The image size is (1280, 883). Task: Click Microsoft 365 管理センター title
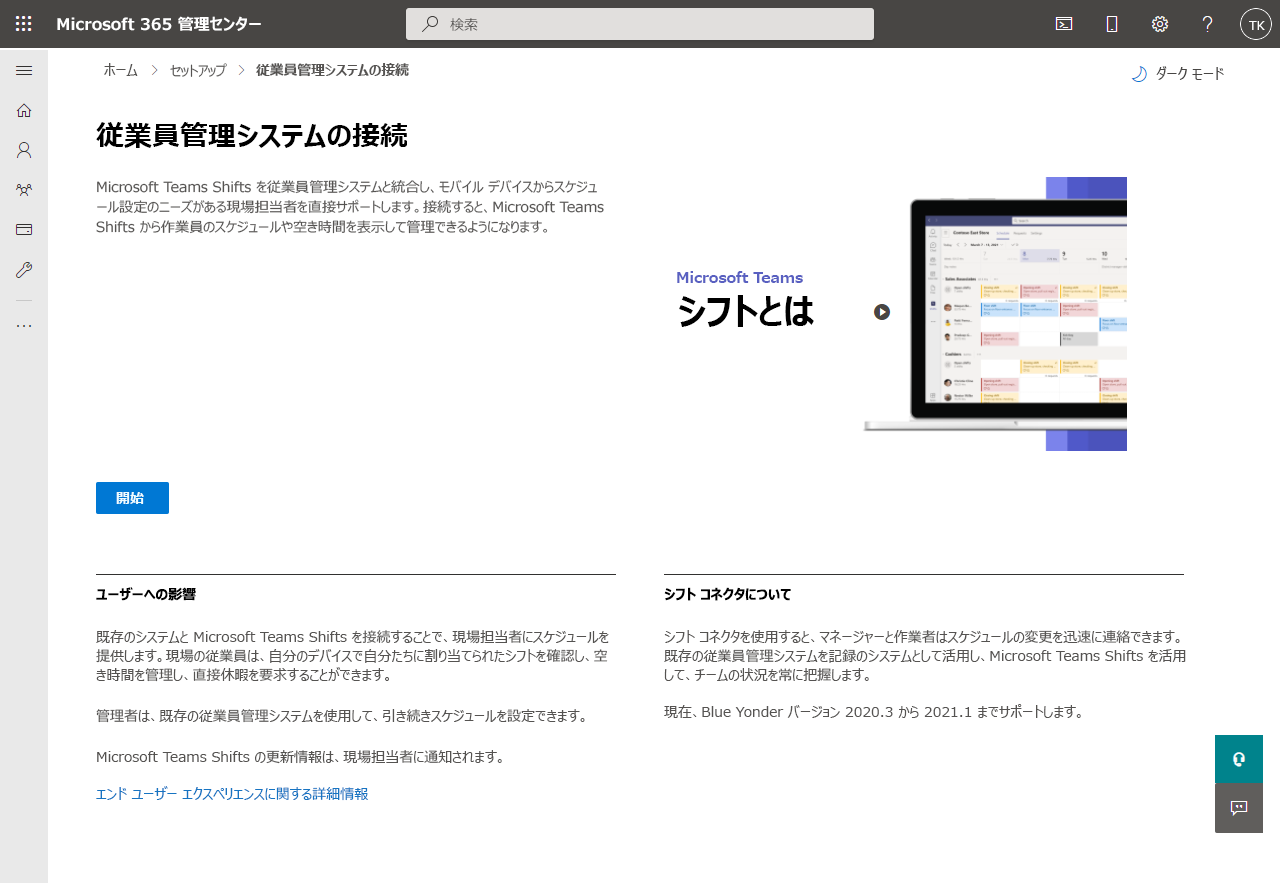pyautogui.click(x=159, y=24)
